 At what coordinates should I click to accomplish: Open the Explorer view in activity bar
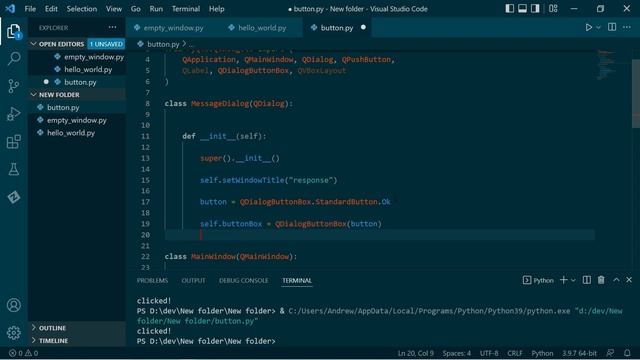pos(13,31)
